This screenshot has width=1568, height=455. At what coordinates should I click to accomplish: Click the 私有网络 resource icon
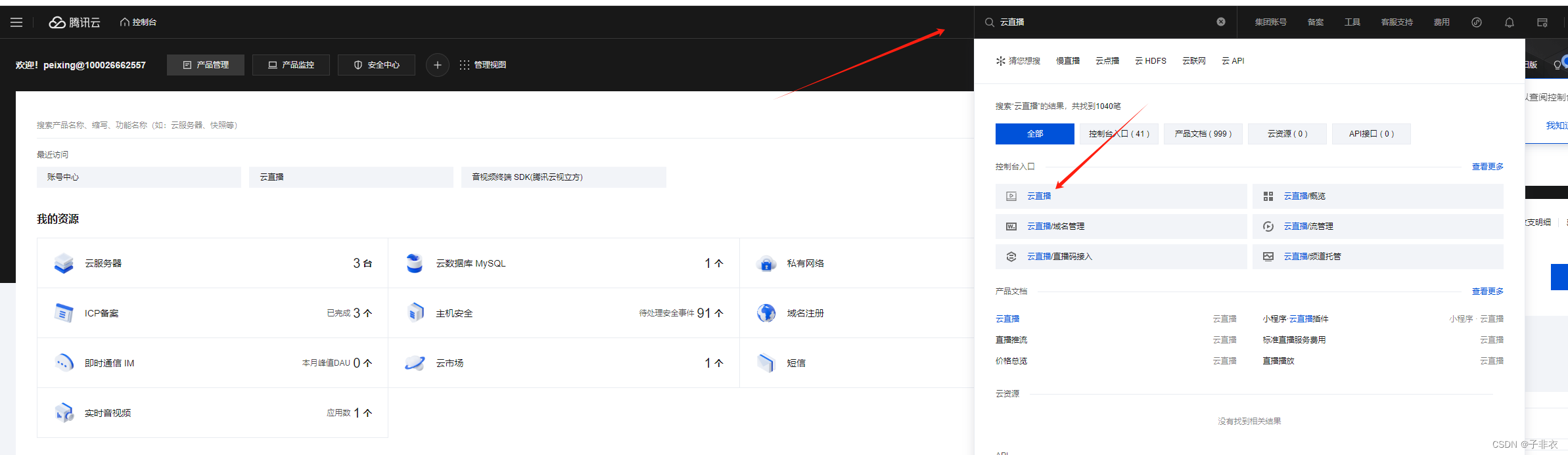click(x=766, y=263)
